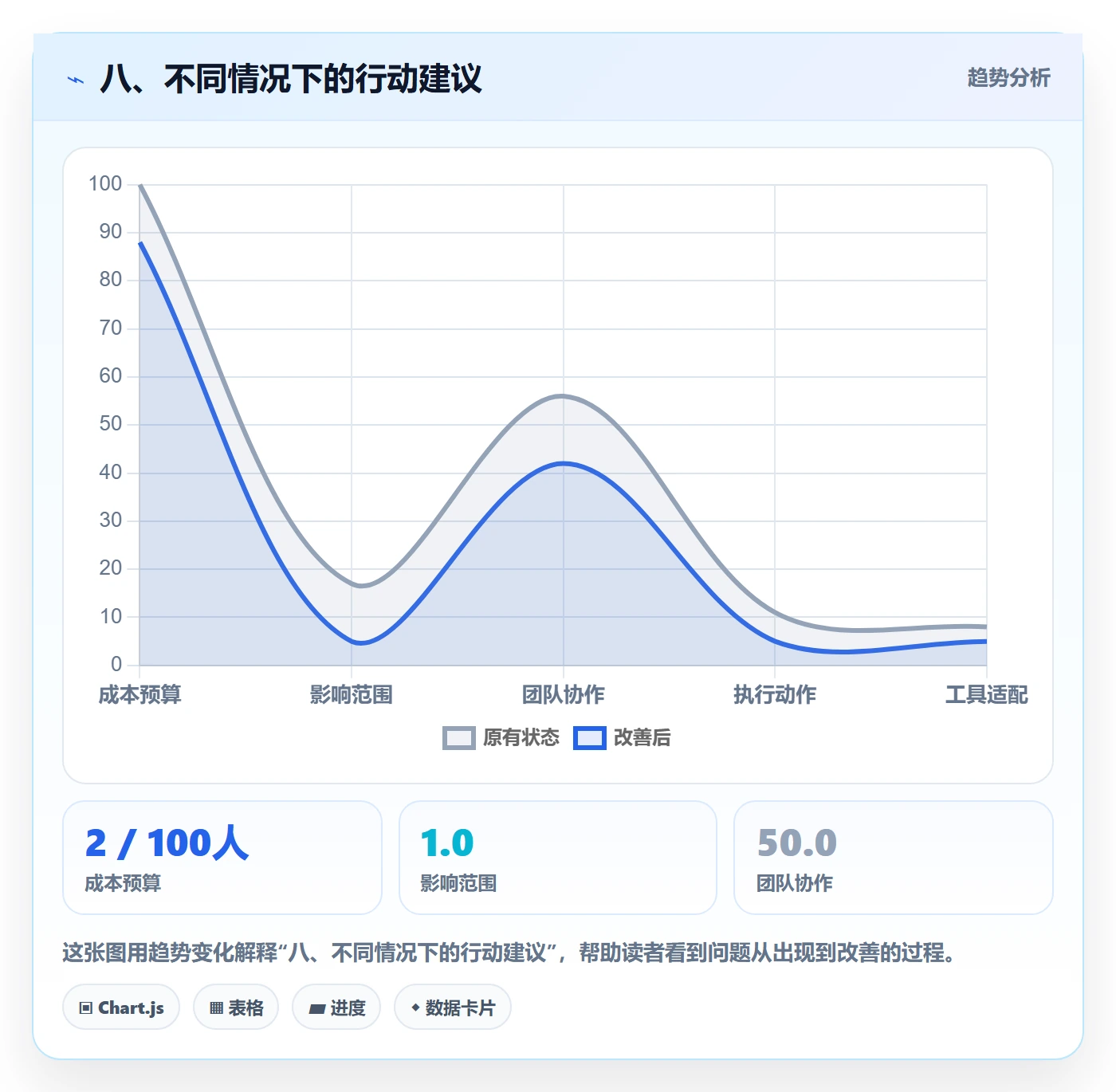Click the 团队协作 stat card label
The width and height of the screenshot is (1116, 1092).
coord(795,883)
